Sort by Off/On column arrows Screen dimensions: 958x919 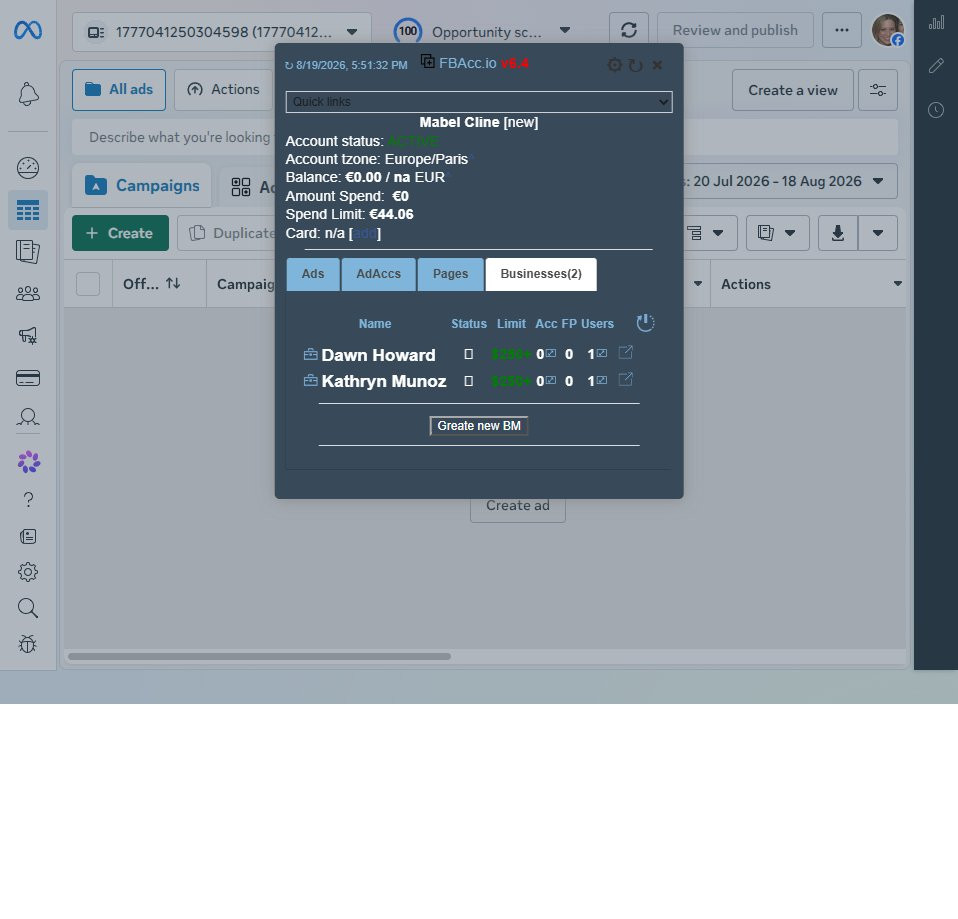(x=173, y=284)
